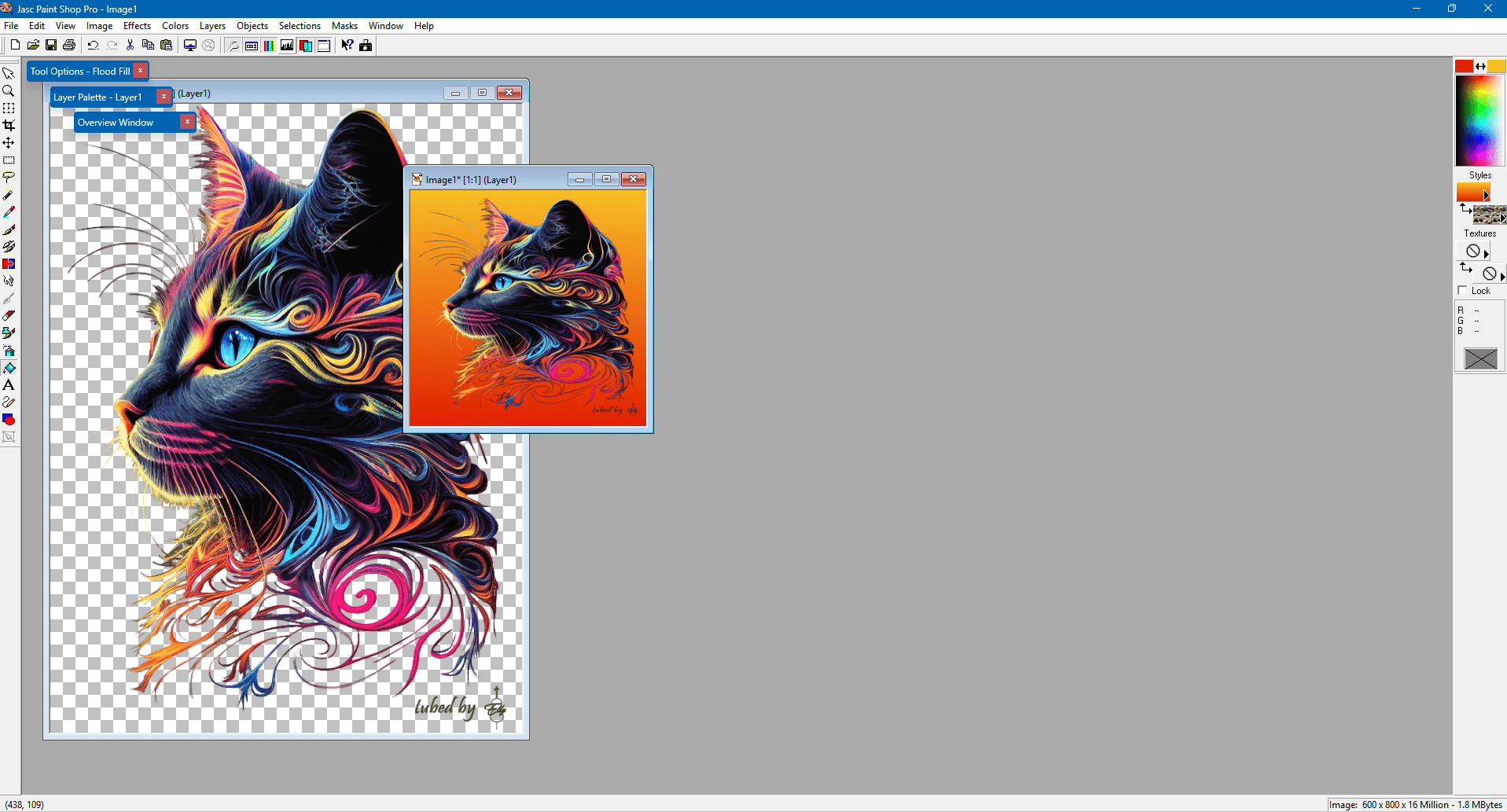The height and width of the screenshot is (812, 1507).
Task: Close the Tool Options - Flood Fill palette
Action: click(140, 71)
